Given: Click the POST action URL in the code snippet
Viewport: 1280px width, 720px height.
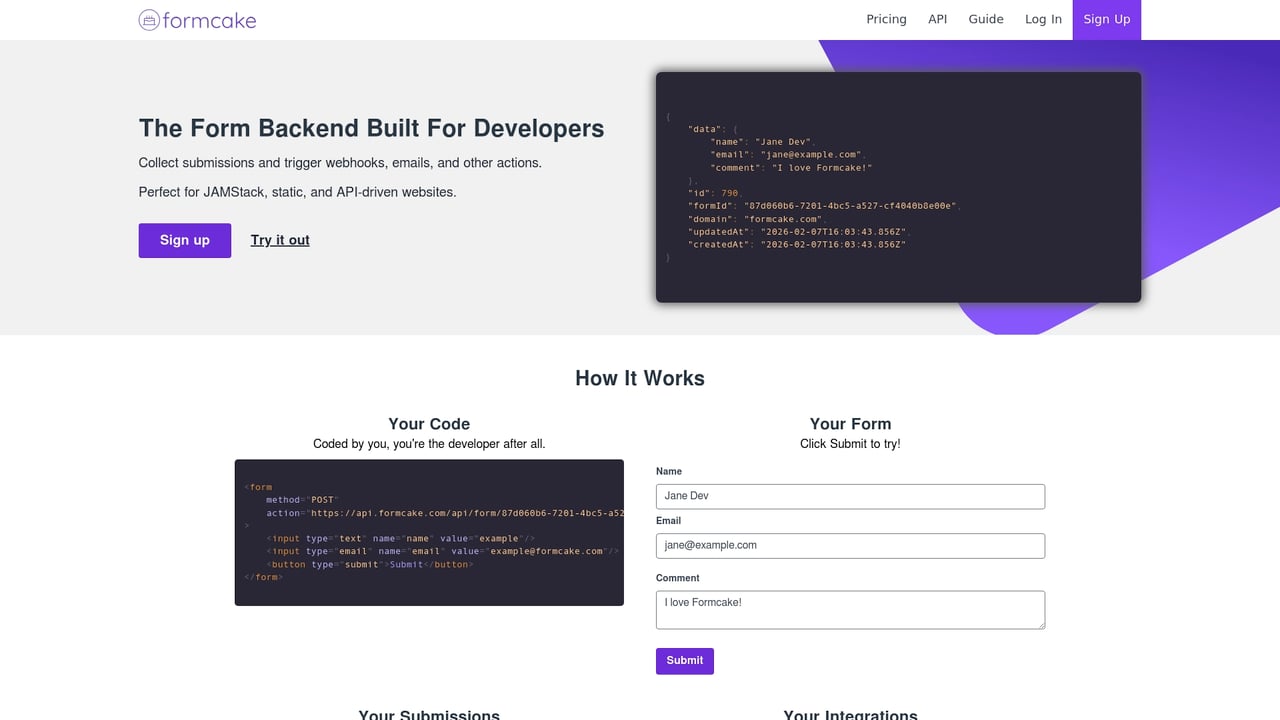Looking at the screenshot, I should pyautogui.click(x=447, y=512).
